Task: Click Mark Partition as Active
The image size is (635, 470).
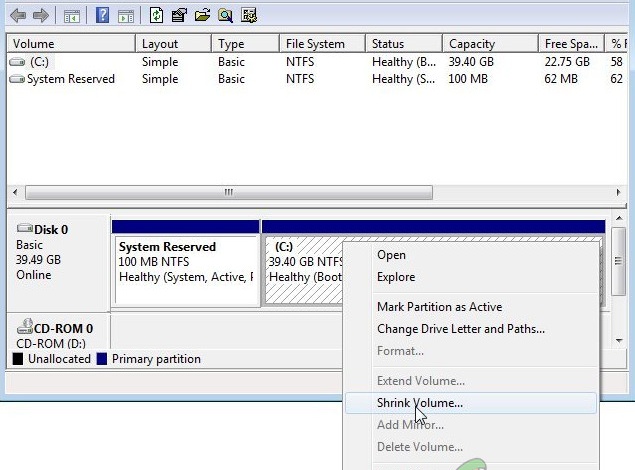Action: [x=439, y=307]
